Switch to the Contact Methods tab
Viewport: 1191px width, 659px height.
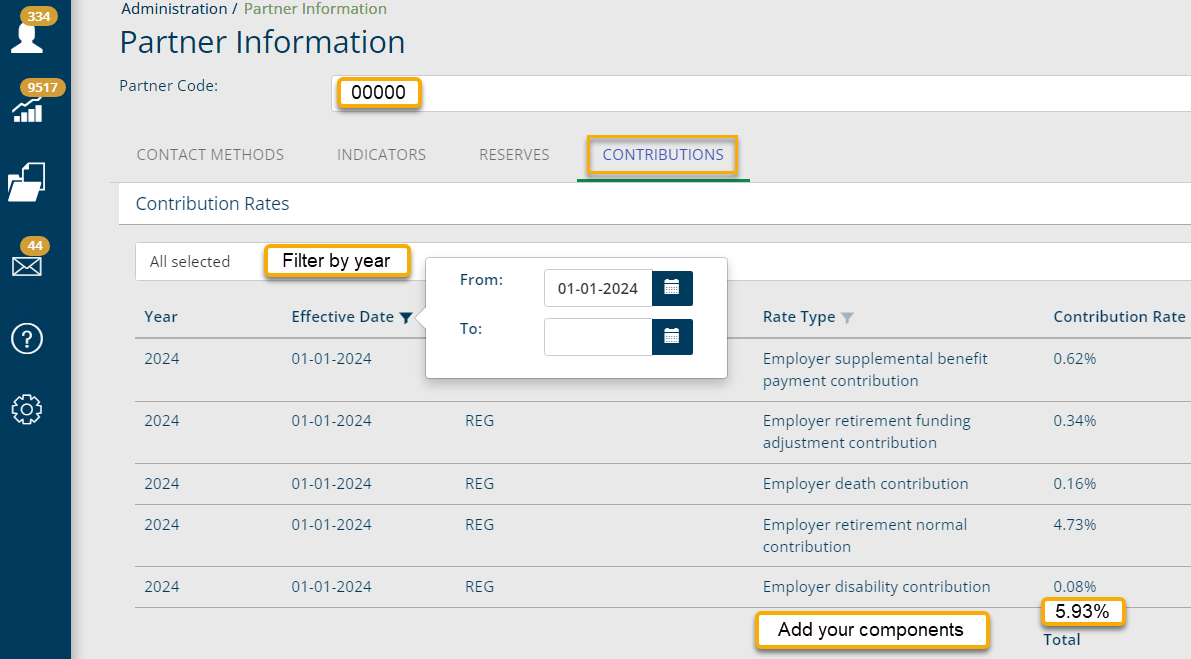(x=210, y=155)
